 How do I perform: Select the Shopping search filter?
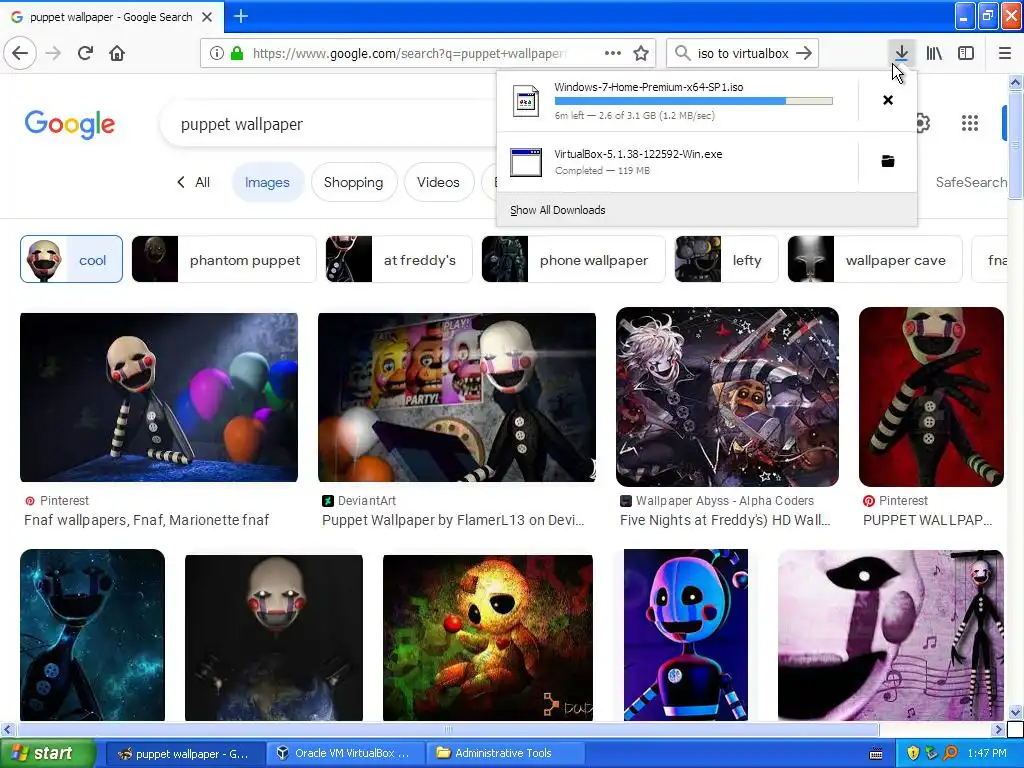(x=353, y=182)
